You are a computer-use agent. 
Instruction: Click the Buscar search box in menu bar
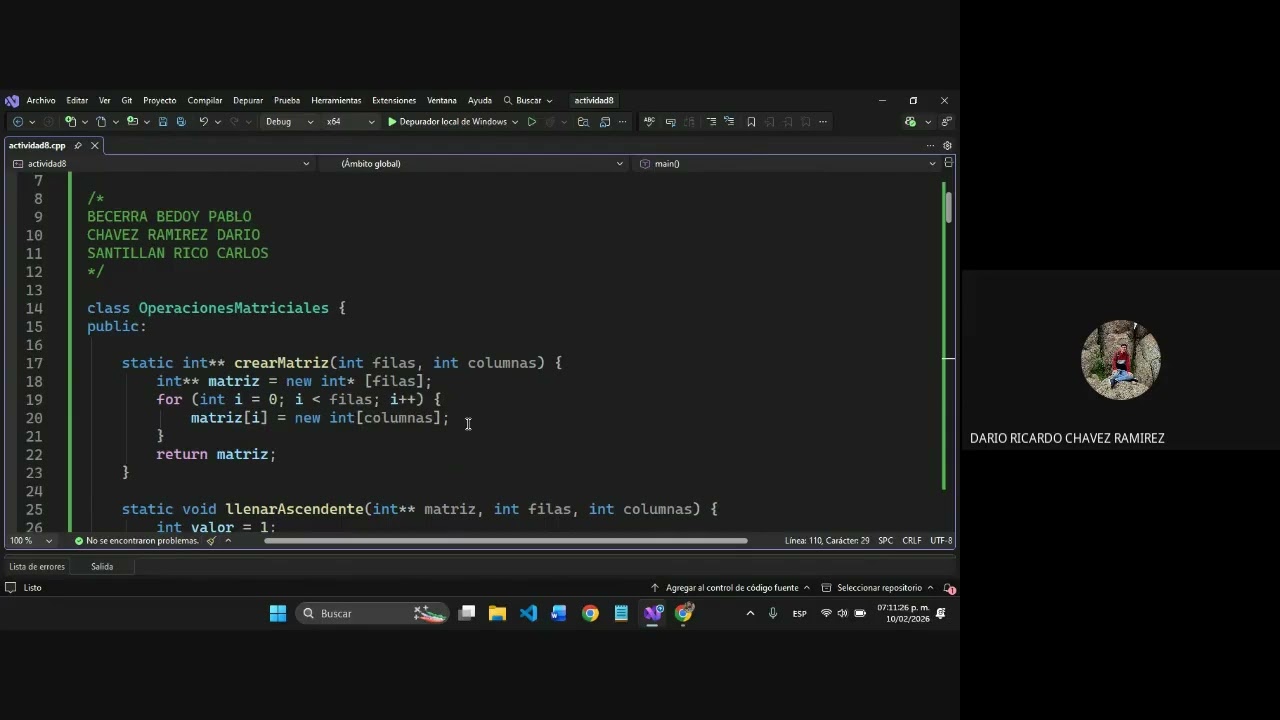point(528,101)
